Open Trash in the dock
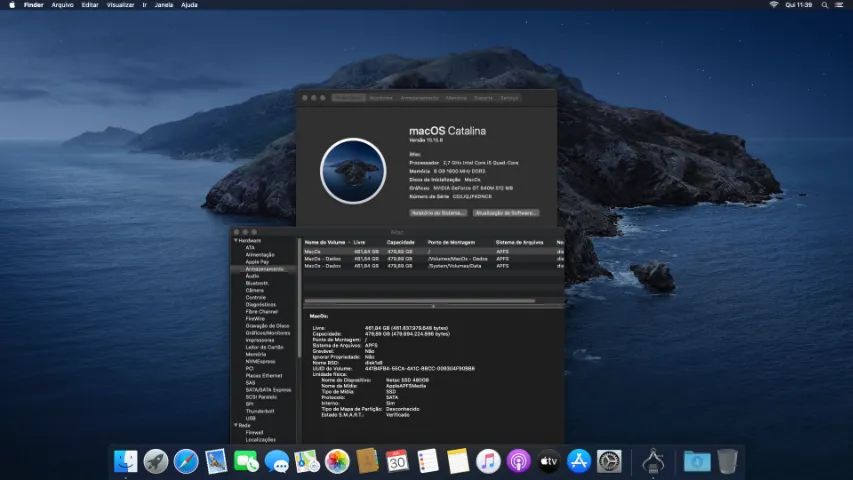 click(727, 461)
